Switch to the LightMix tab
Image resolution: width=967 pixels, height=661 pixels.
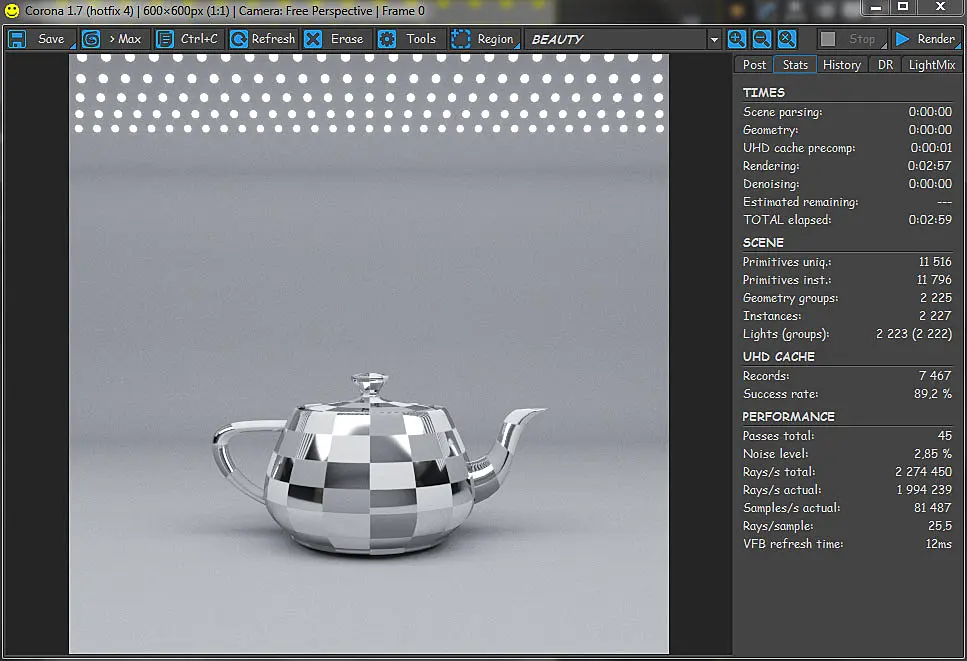[931, 65]
